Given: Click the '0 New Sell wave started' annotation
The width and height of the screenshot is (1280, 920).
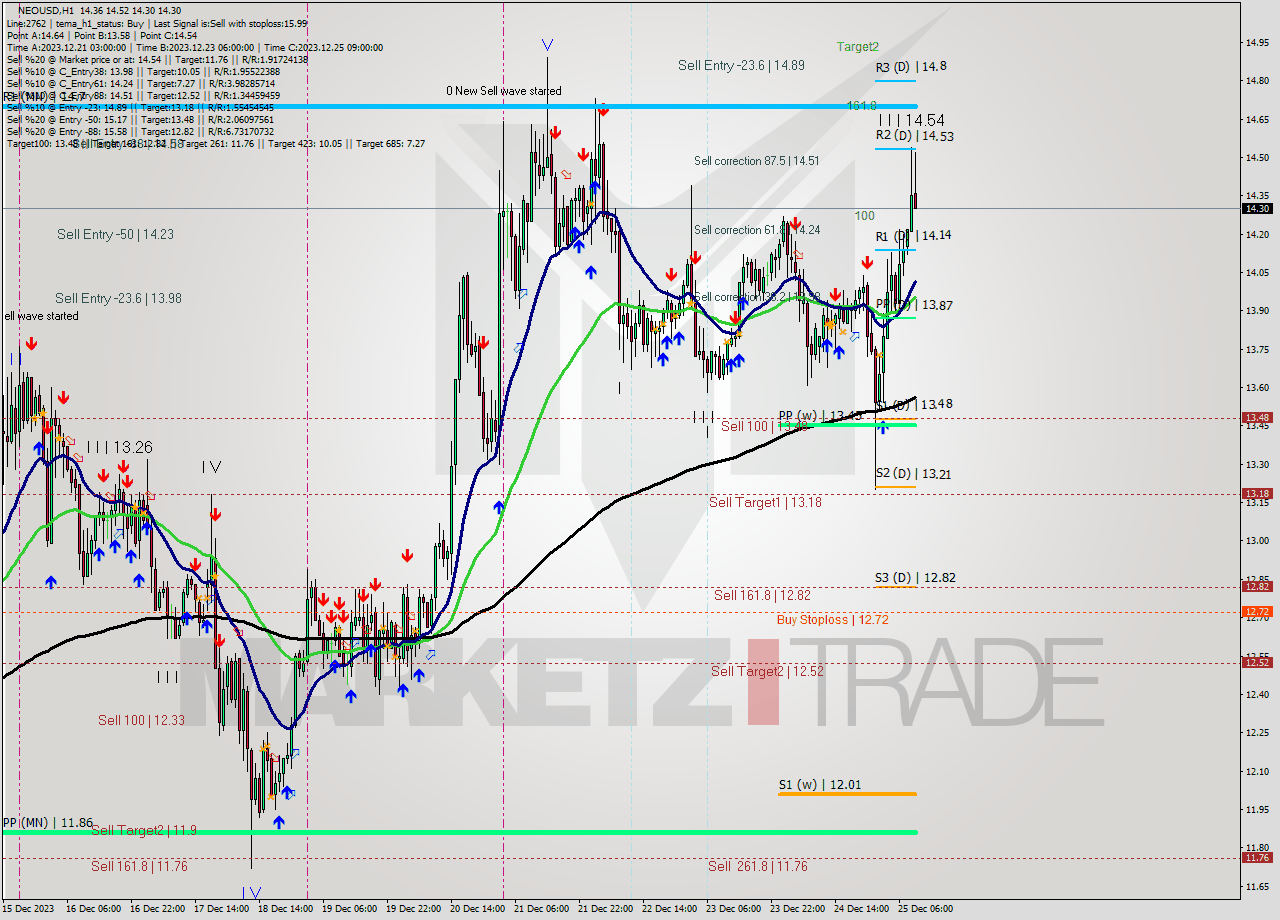Looking at the screenshot, I should pos(504,91).
